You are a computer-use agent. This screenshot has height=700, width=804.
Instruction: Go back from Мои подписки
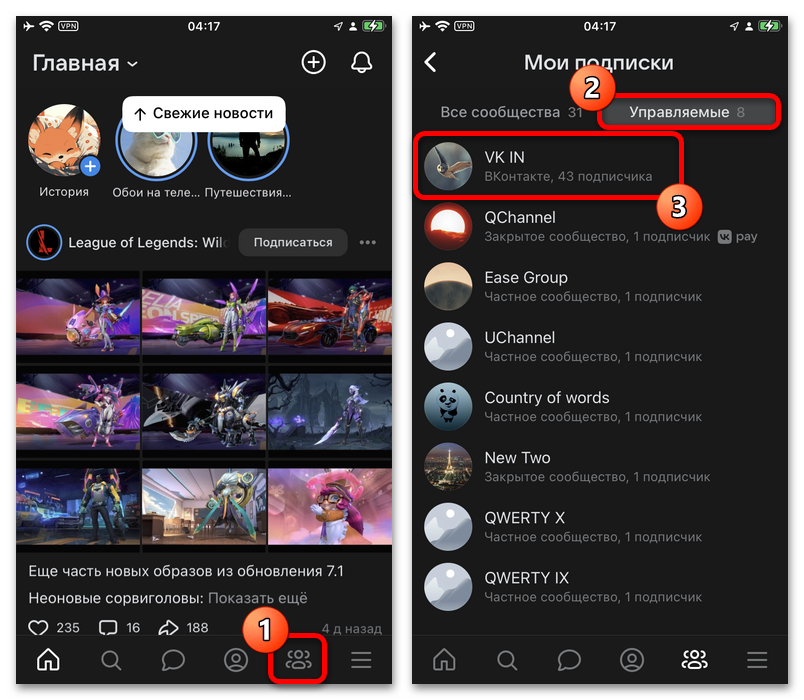click(x=431, y=63)
